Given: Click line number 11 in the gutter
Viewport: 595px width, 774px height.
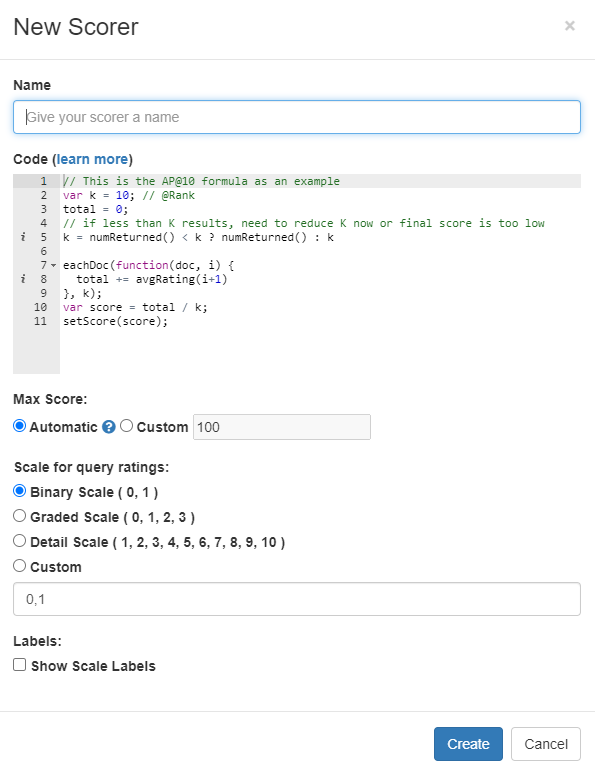Looking at the screenshot, I should coord(40,321).
